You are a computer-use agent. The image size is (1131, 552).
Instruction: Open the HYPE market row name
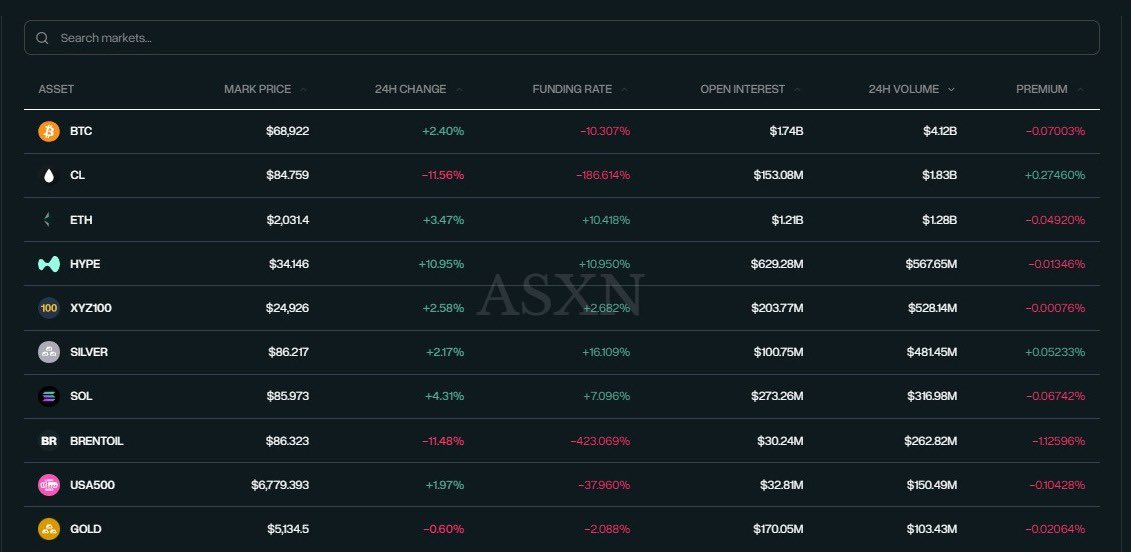tap(85, 264)
